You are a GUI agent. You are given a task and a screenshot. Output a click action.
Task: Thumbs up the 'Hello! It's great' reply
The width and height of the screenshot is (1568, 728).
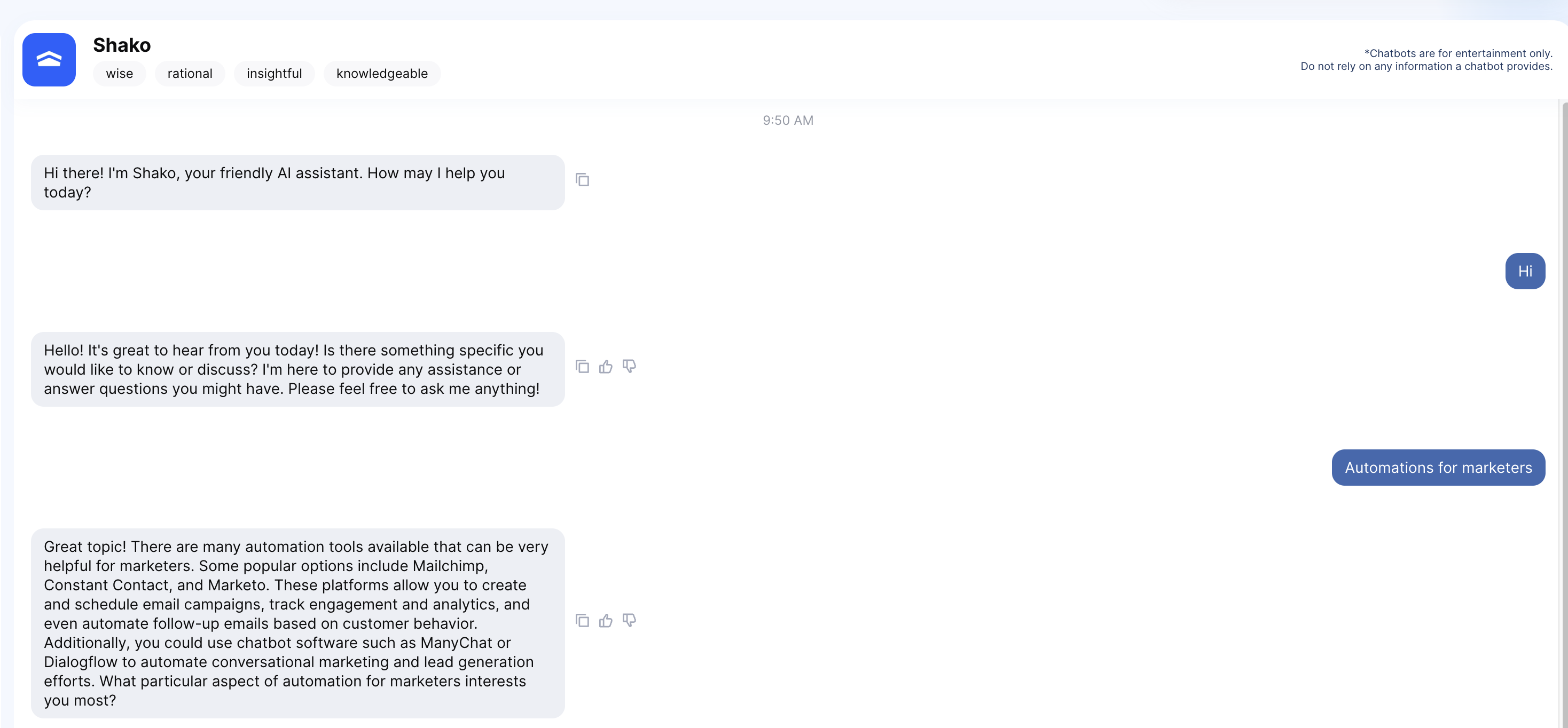point(606,367)
